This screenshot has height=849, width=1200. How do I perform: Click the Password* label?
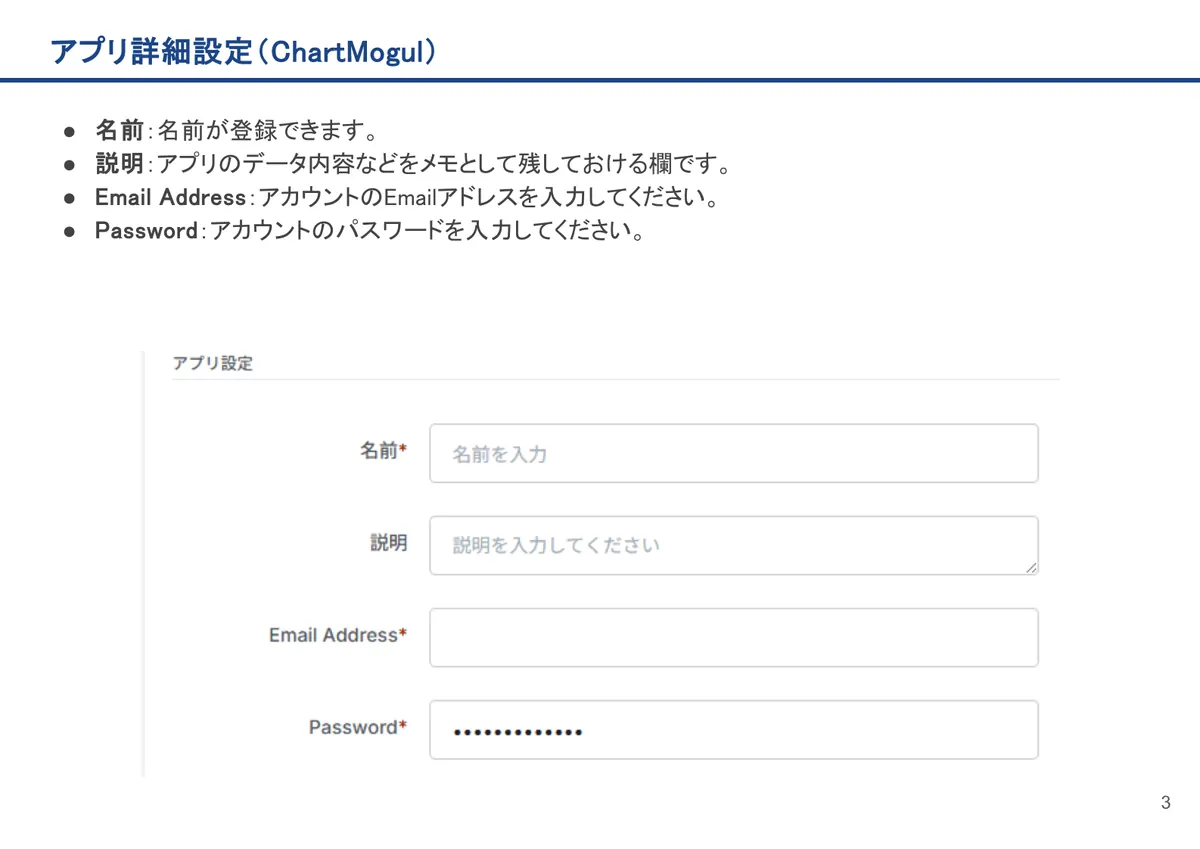[358, 727]
